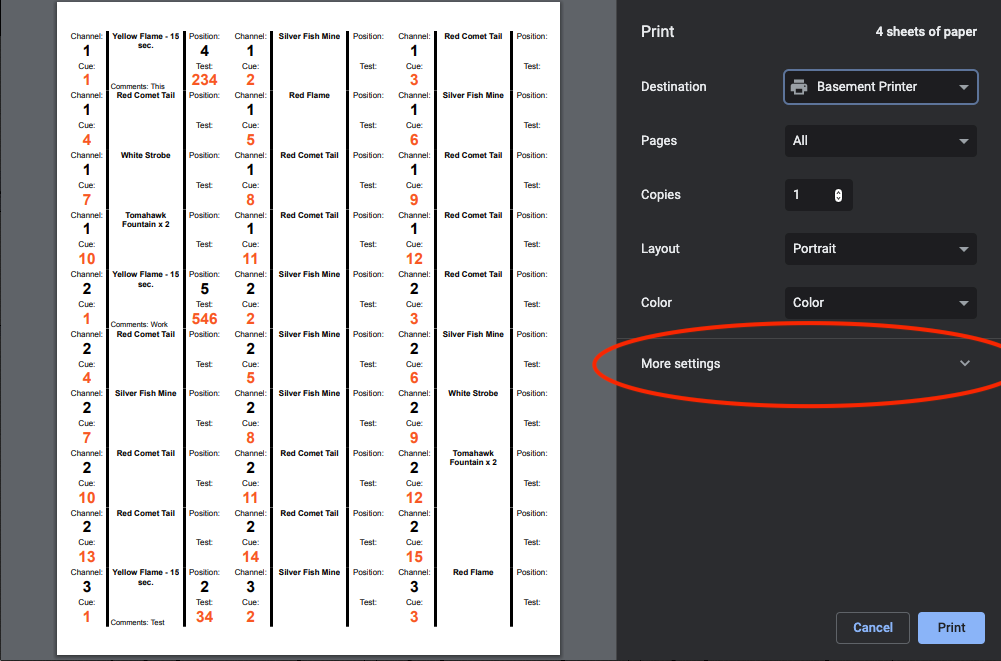Screen dimensions: 1001x661
Task: Click 'Comments: This' text in preview
Action: point(137,86)
